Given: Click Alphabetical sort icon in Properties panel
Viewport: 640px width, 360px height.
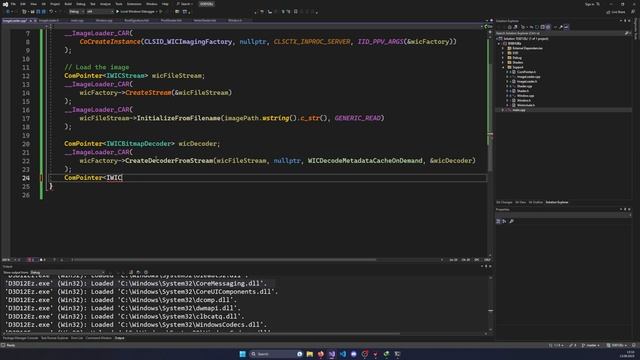Looking at the screenshot, I should (504, 221).
